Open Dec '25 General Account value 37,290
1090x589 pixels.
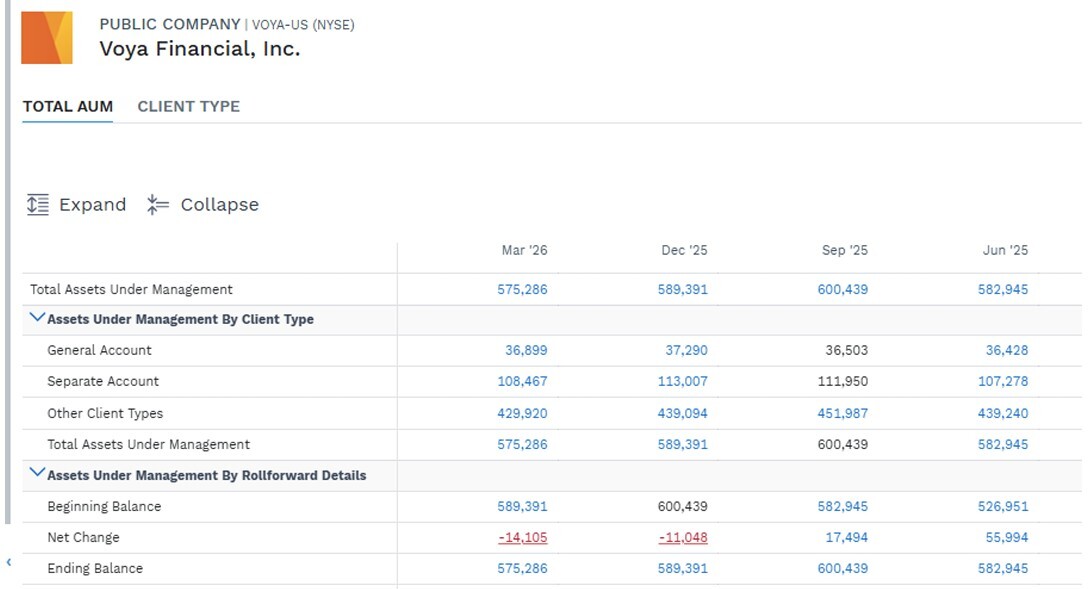tap(686, 350)
